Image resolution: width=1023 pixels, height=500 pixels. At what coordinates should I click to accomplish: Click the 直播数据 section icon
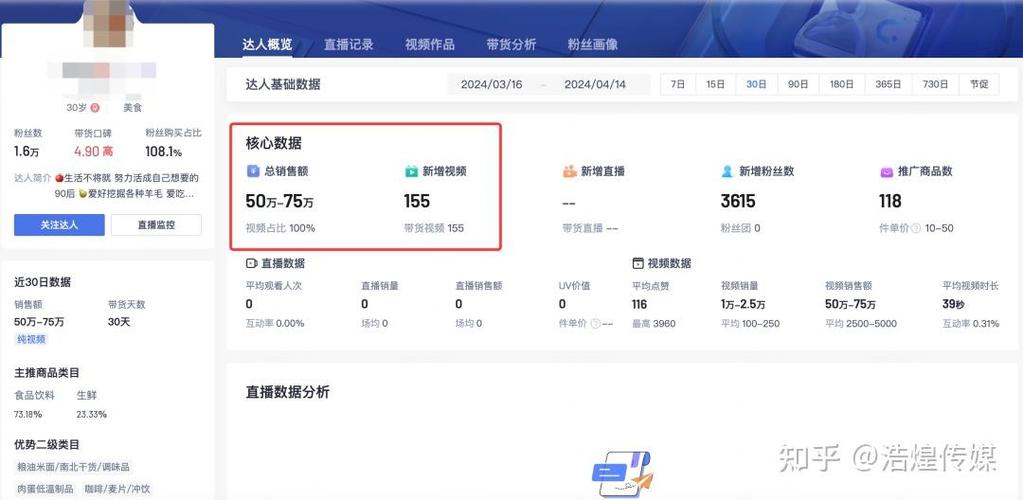point(251,264)
